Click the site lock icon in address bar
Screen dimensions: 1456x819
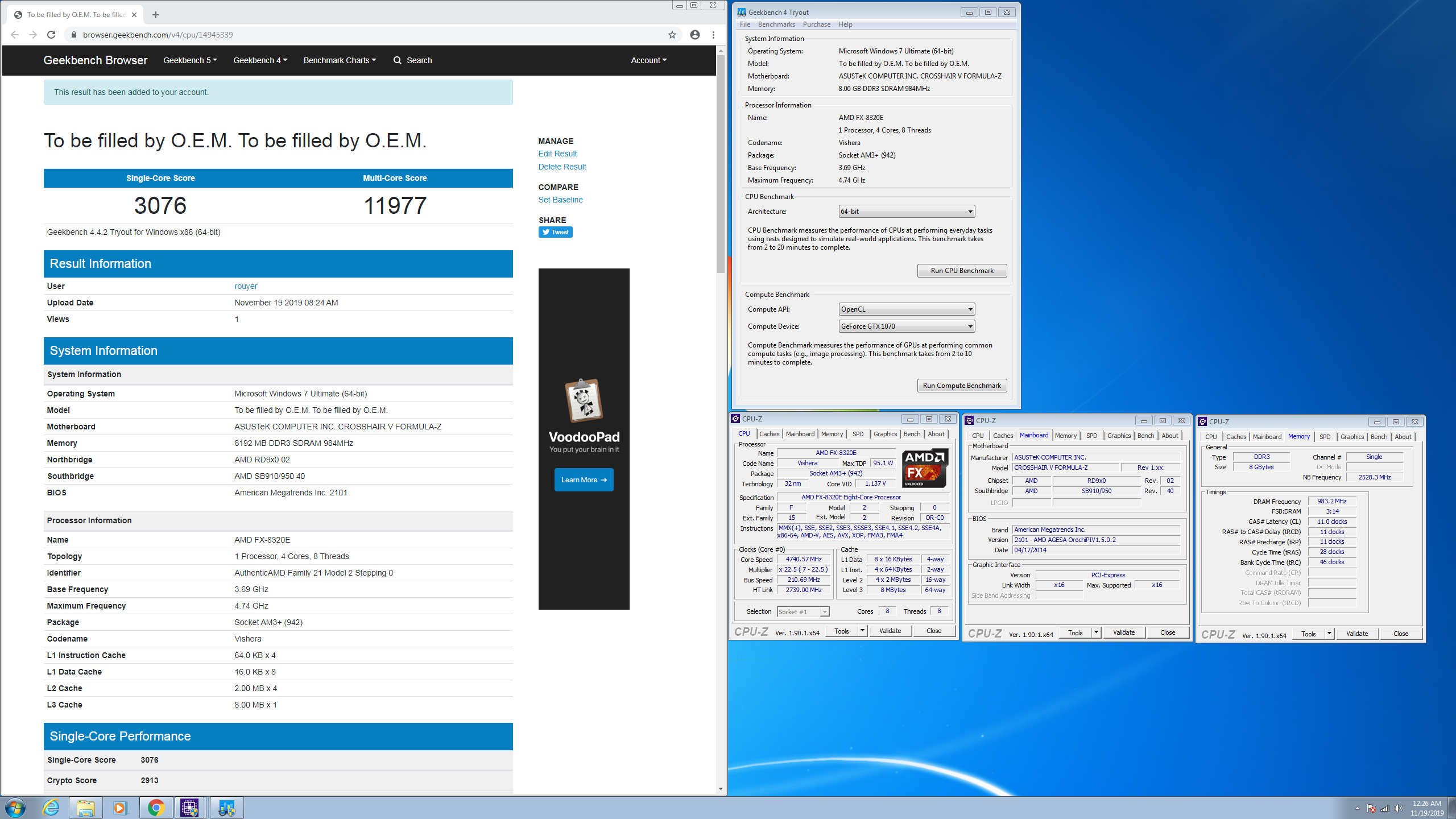pyautogui.click(x=73, y=35)
